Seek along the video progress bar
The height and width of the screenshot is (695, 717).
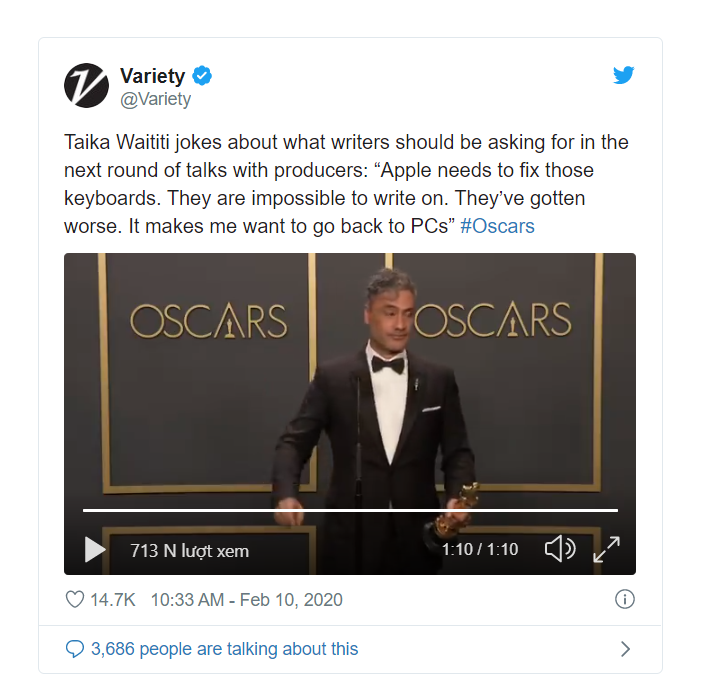[350, 510]
